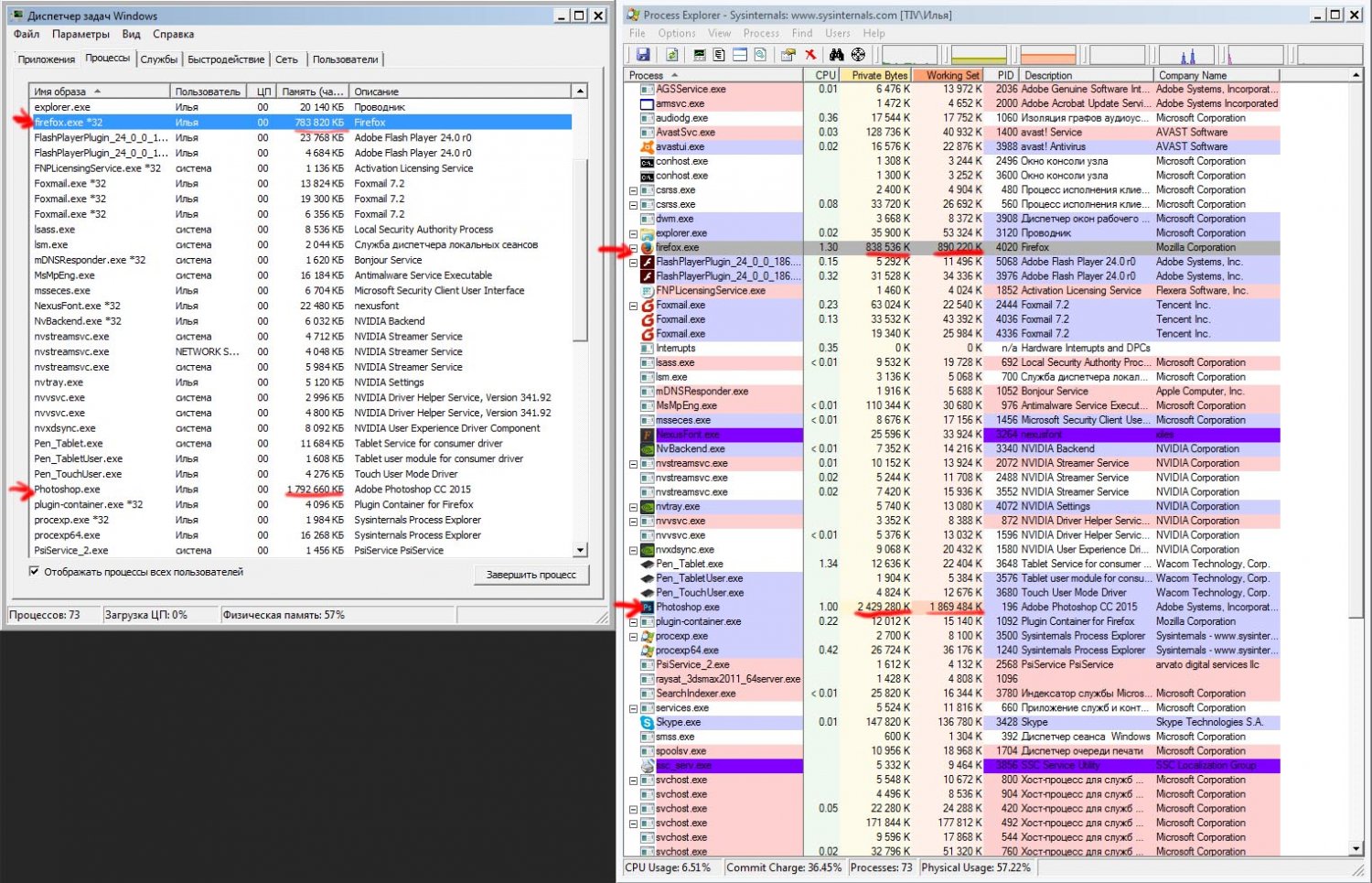Viewport: 1372px width, 883px height.
Task: Sort by Private Bytes column header
Action: (877, 75)
